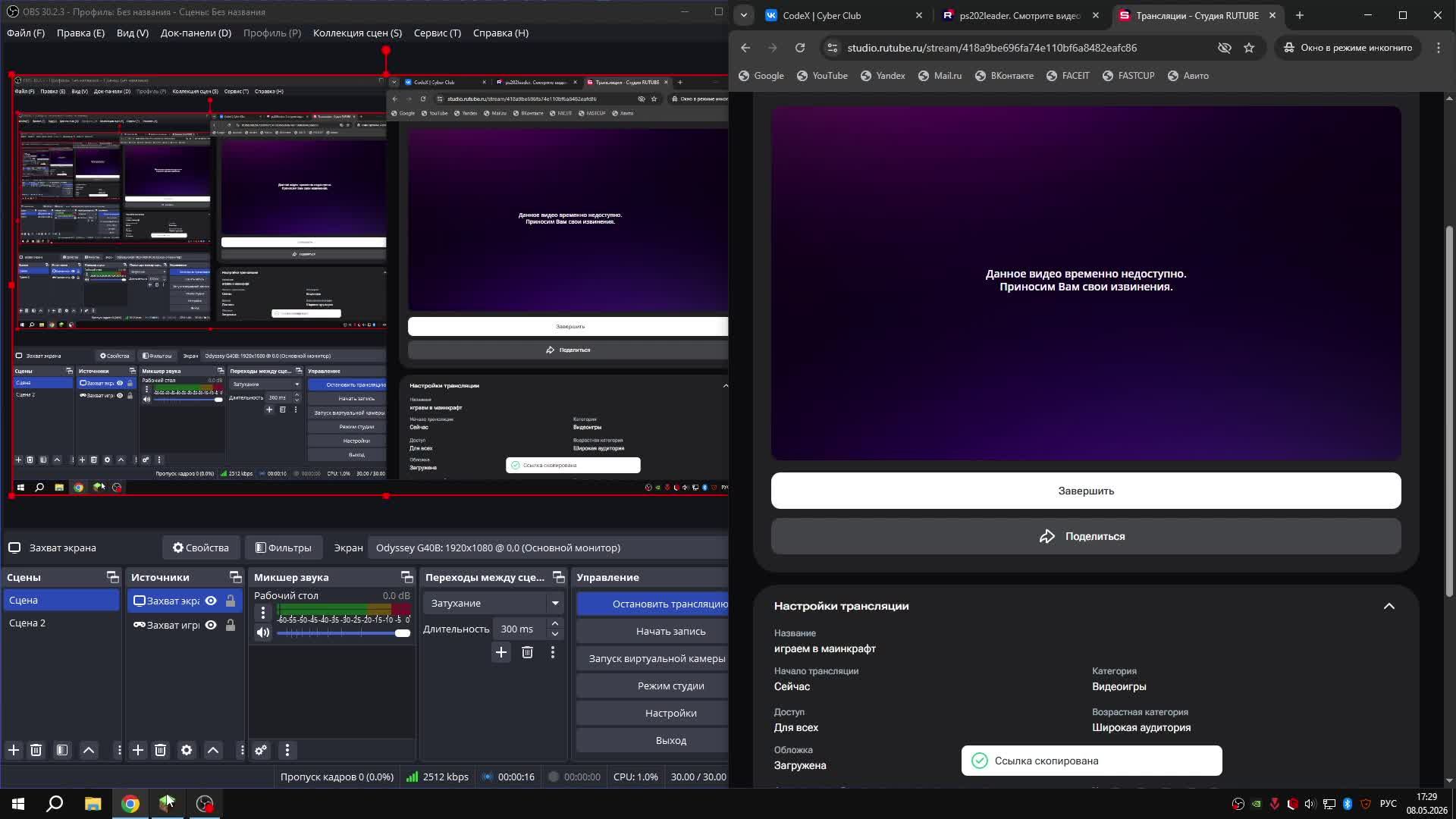The width and height of the screenshot is (1456, 819).
Task: Click the browser address bar URL
Action: pyautogui.click(x=992, y=48)
